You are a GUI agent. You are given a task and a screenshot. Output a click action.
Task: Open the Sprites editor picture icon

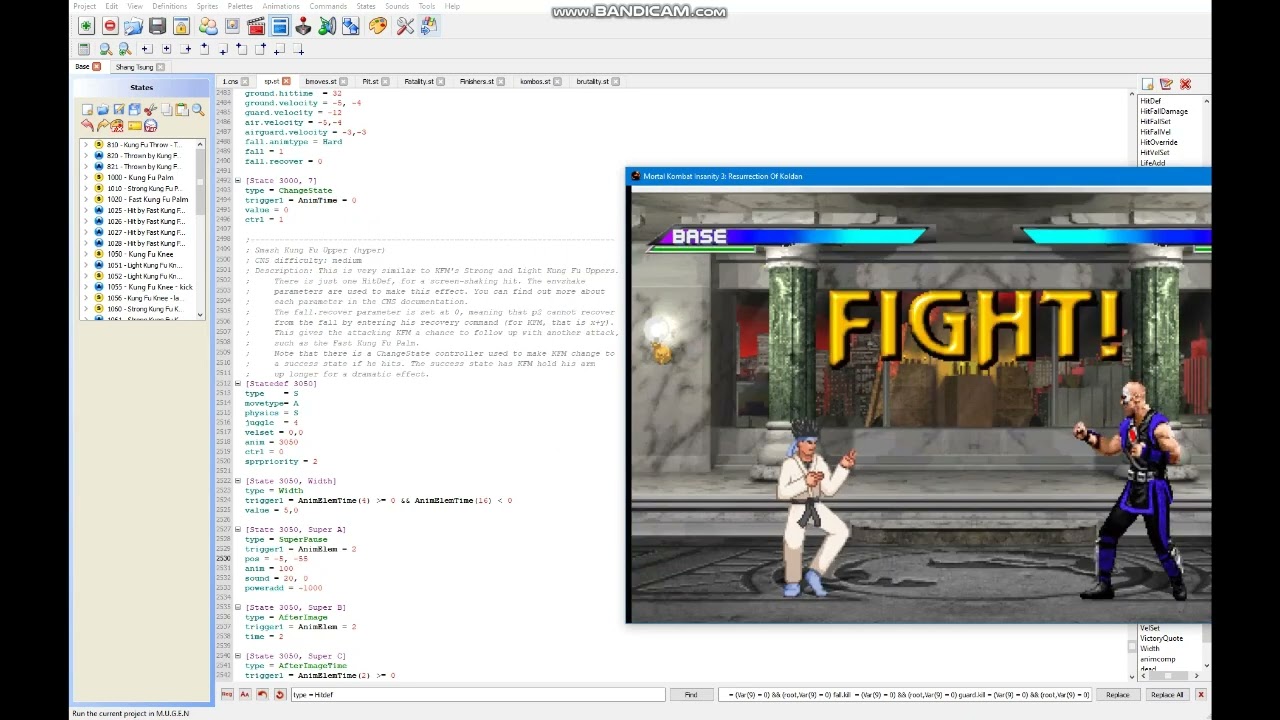point(232,27)
